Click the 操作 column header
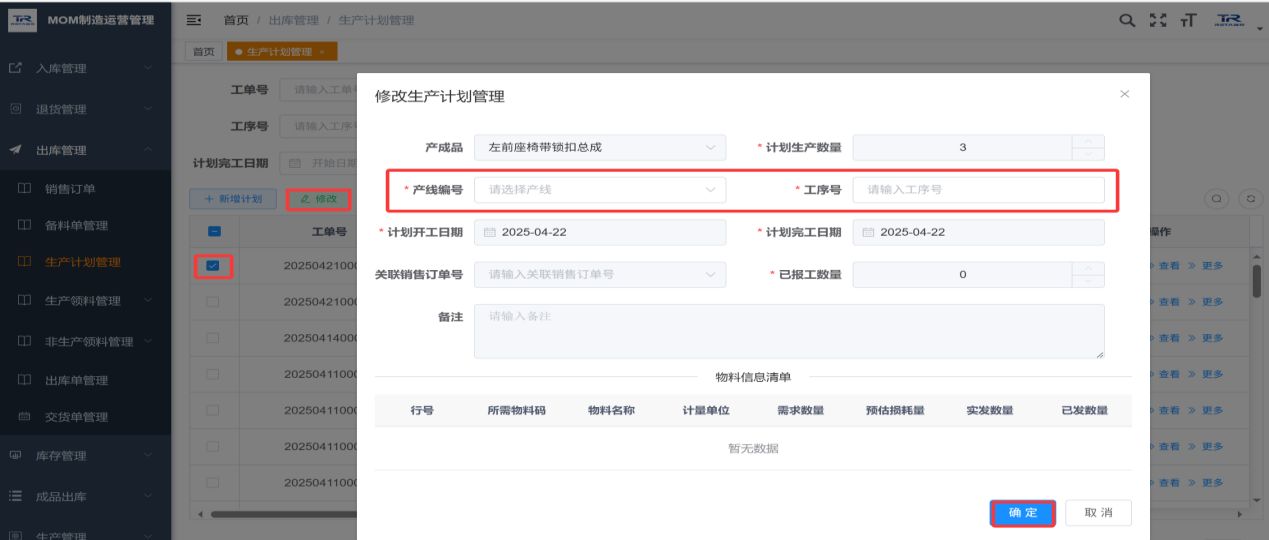 click(x=1159, y=232)
